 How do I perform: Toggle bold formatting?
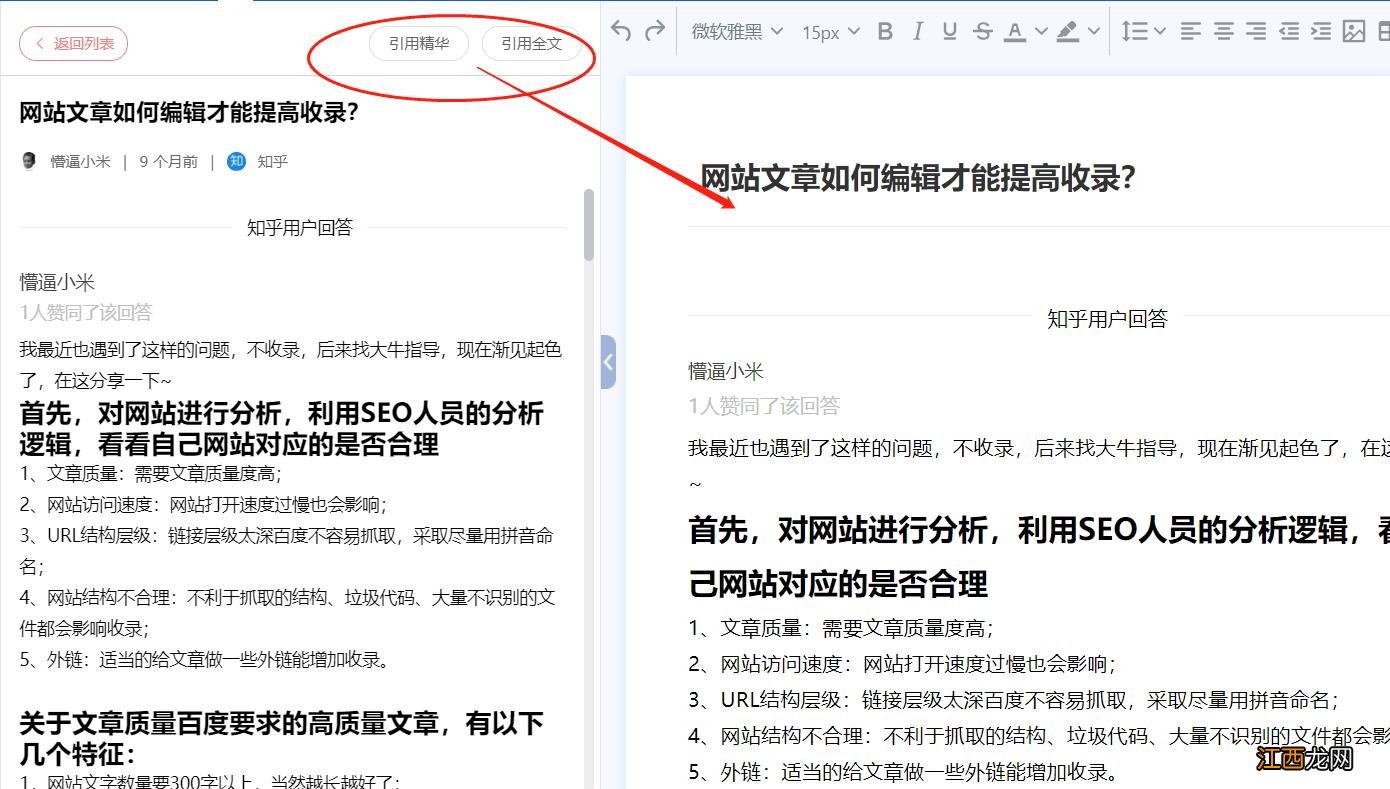click(x=884, y=32)
